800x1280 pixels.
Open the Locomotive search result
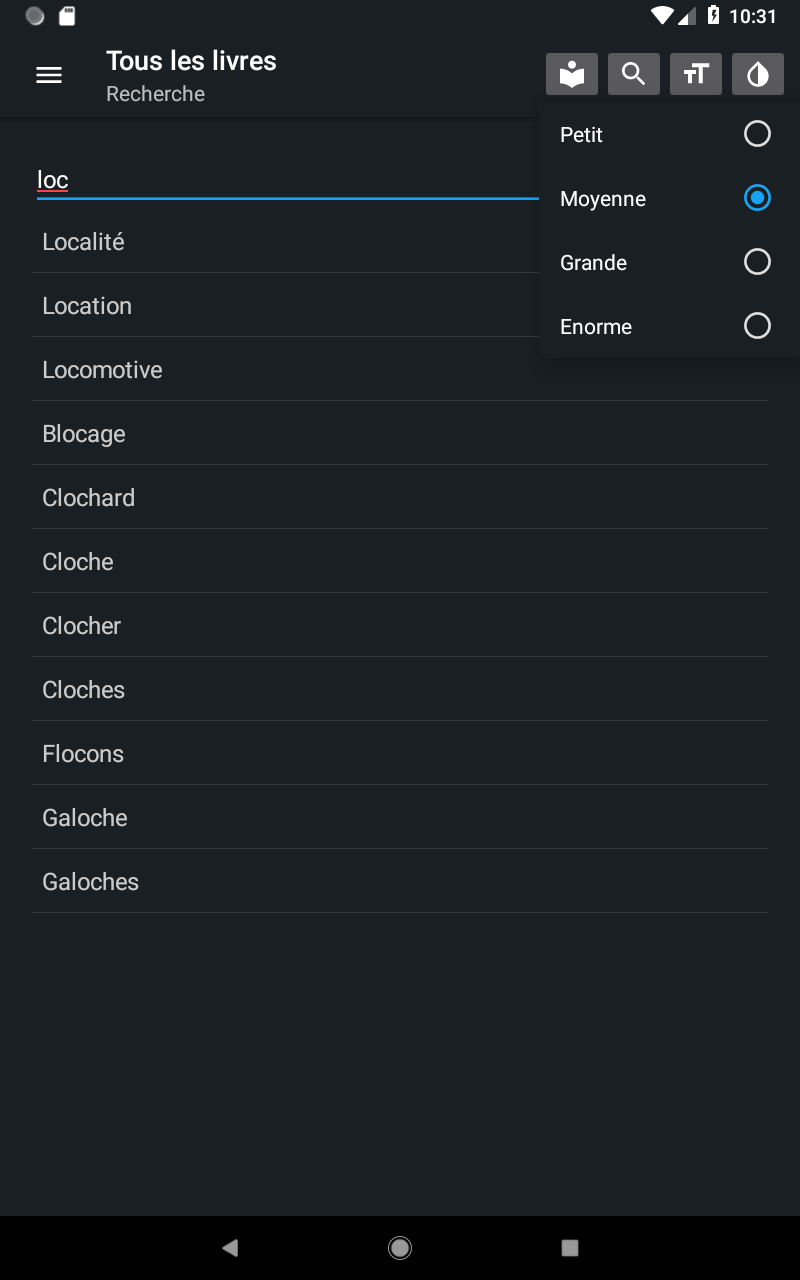click(102, 370)
